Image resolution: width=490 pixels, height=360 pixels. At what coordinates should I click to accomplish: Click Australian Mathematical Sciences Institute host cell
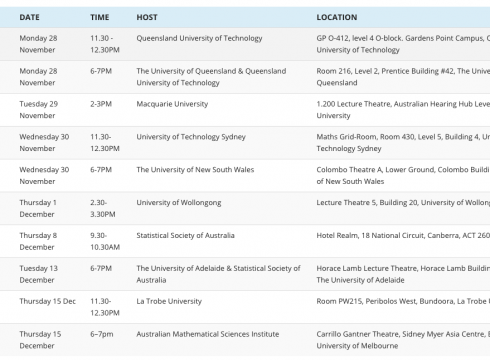click(208, 334)
